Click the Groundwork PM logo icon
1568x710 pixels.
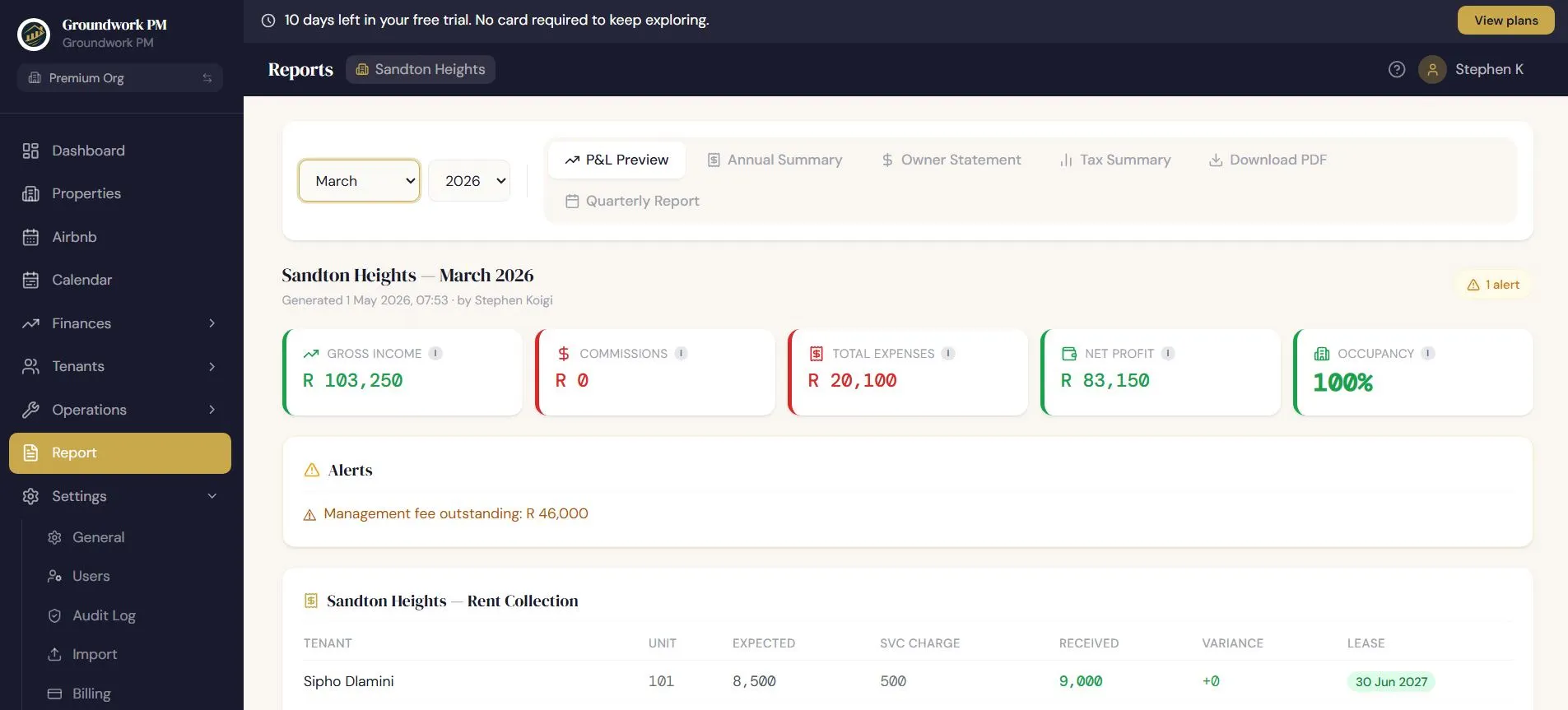[x=34, y=34]
